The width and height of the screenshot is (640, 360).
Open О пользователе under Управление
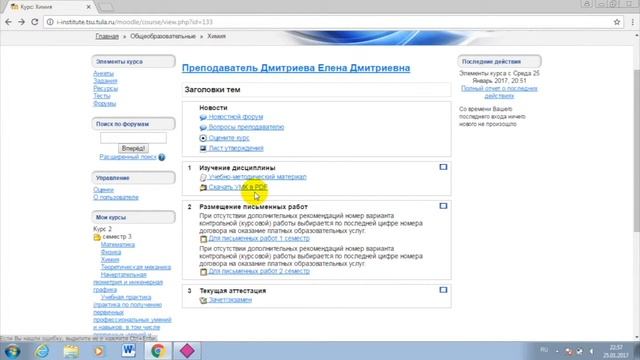pyautogui.click(x=116, y=198)
